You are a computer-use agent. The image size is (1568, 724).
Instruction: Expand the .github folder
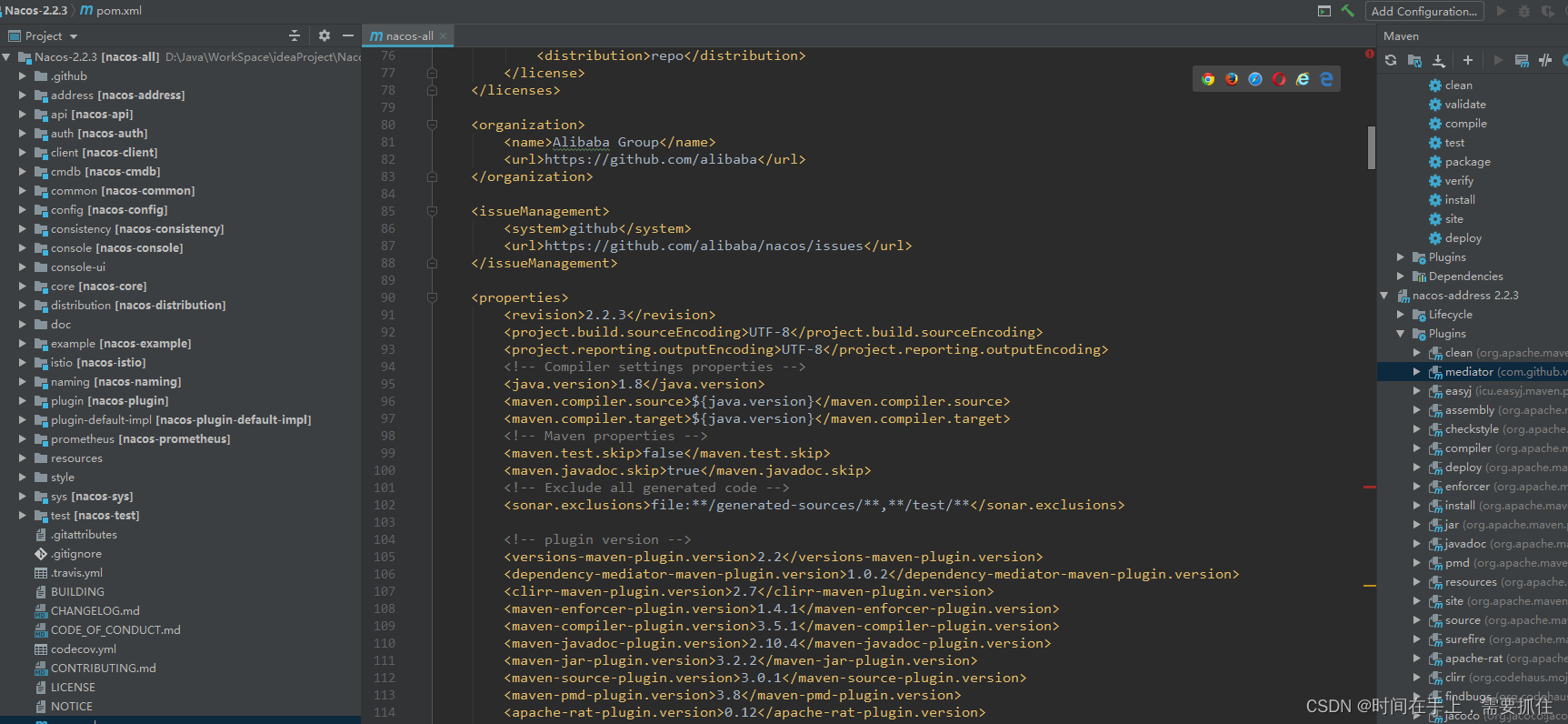click(x=23, y=75)
